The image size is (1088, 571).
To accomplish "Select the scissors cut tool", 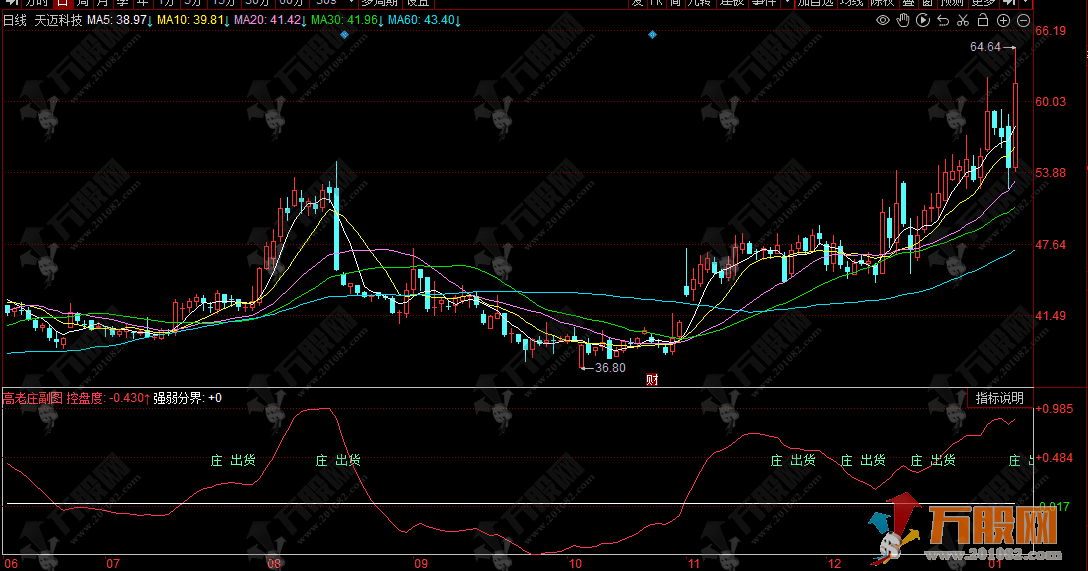I will 963,20.
